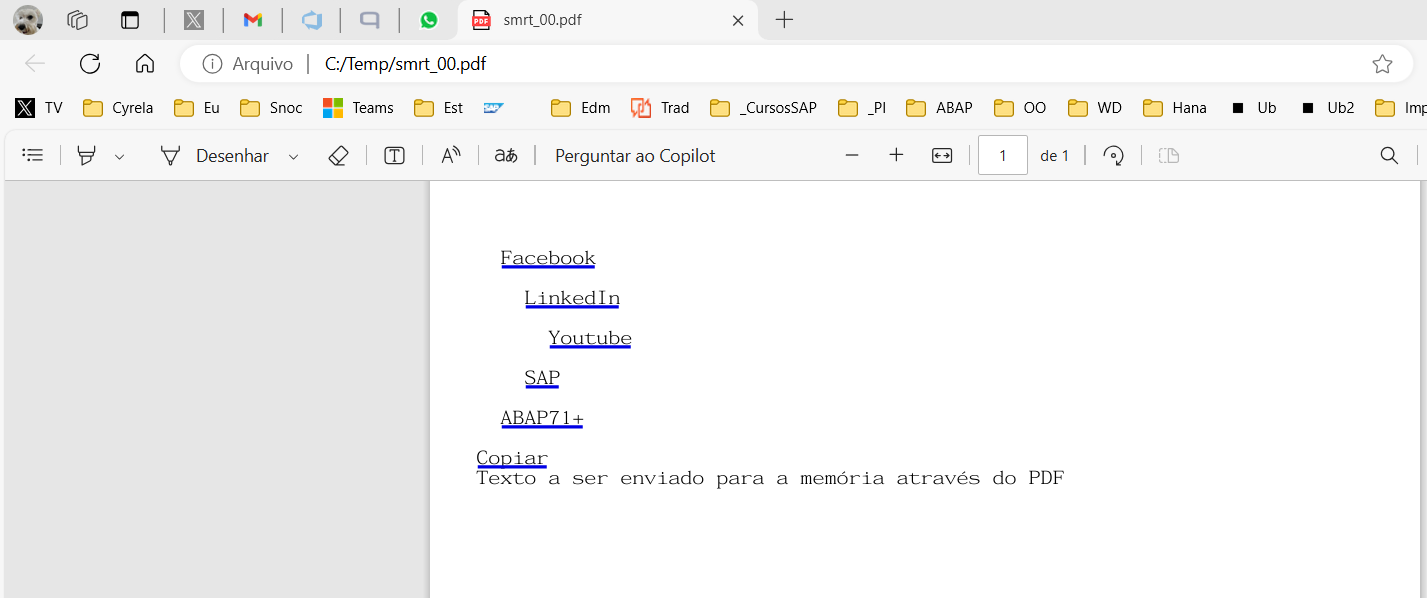Click the Copiar link in the PDF
This screenshot has width=1427, height=598.
click(x=512, y=458)
